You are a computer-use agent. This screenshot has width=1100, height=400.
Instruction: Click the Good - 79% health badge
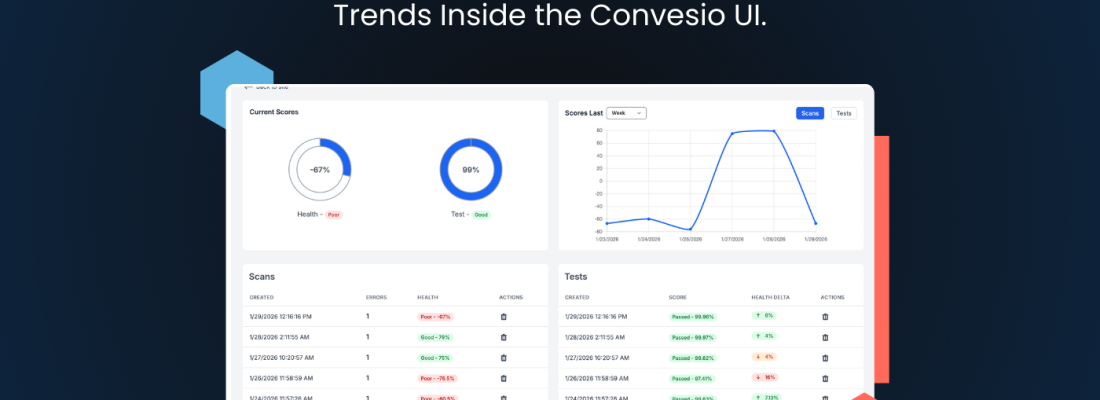pyautogui.click(x=435, y=338)
